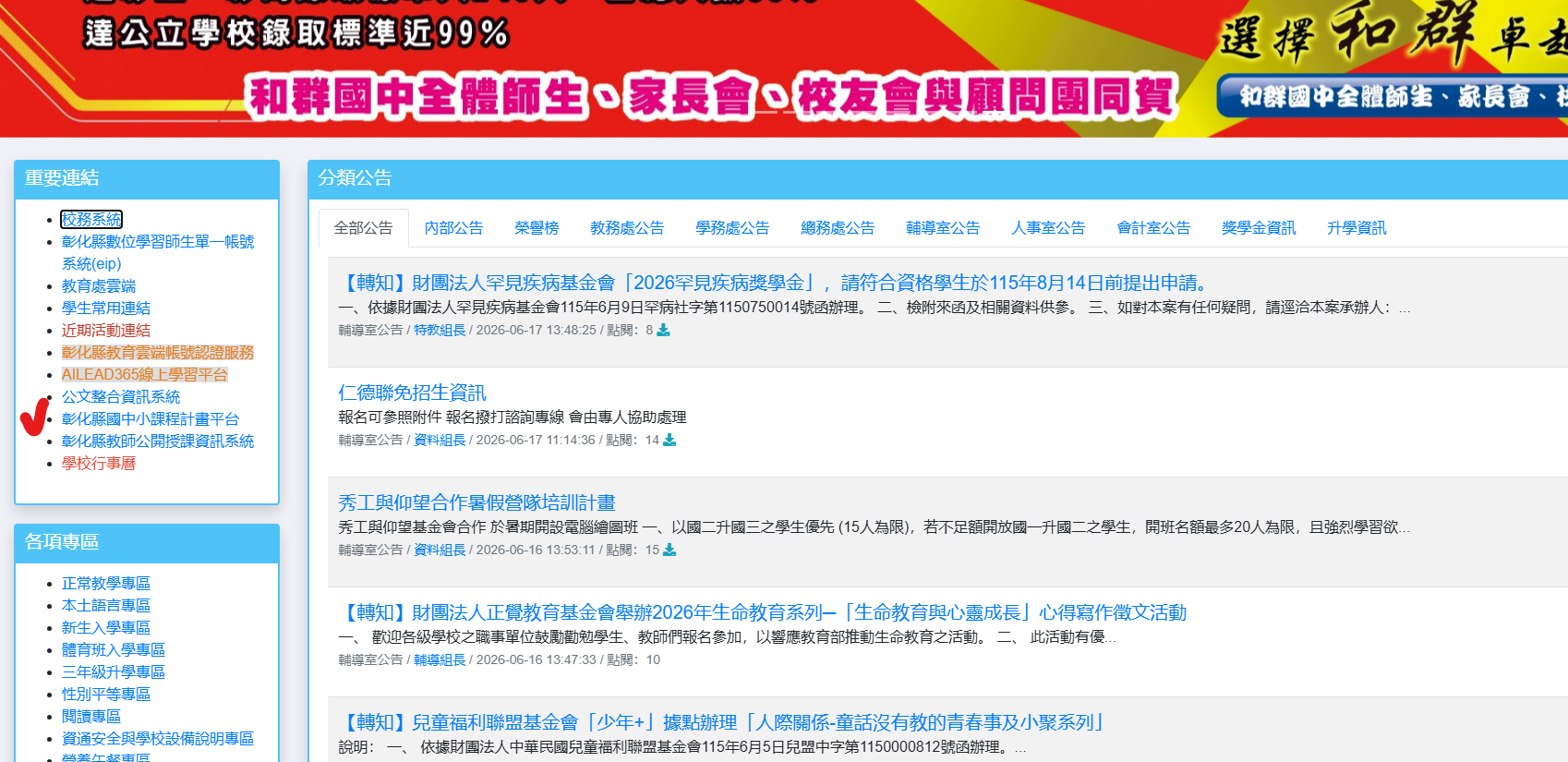1568x762 pixels.
Task: Go to 彰化縣教師公開授課資訊系統
Action: [x=158, y=441]
